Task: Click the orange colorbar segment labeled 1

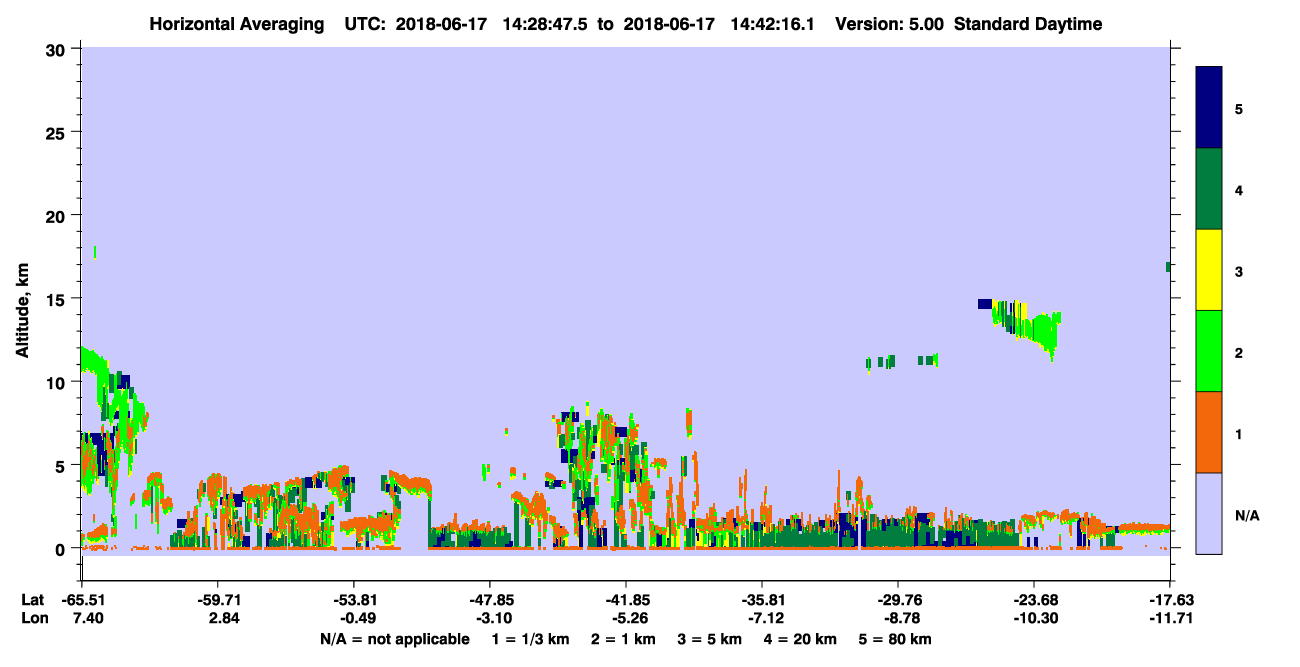Action: (1209, 432)
